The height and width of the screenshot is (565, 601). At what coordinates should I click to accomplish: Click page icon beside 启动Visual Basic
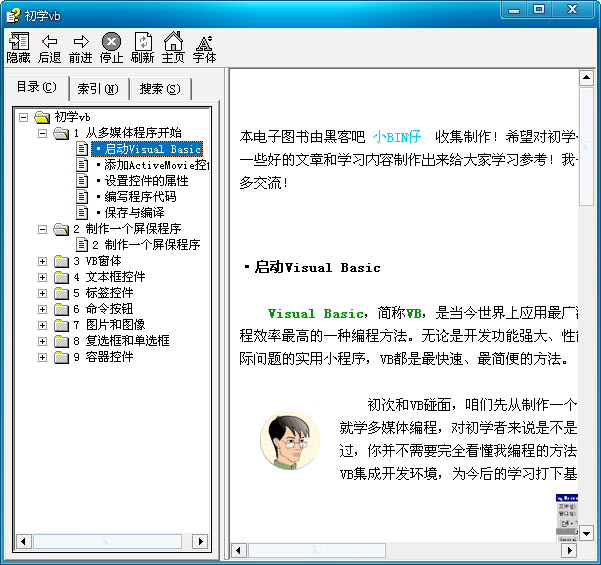[x=82, y=149]
